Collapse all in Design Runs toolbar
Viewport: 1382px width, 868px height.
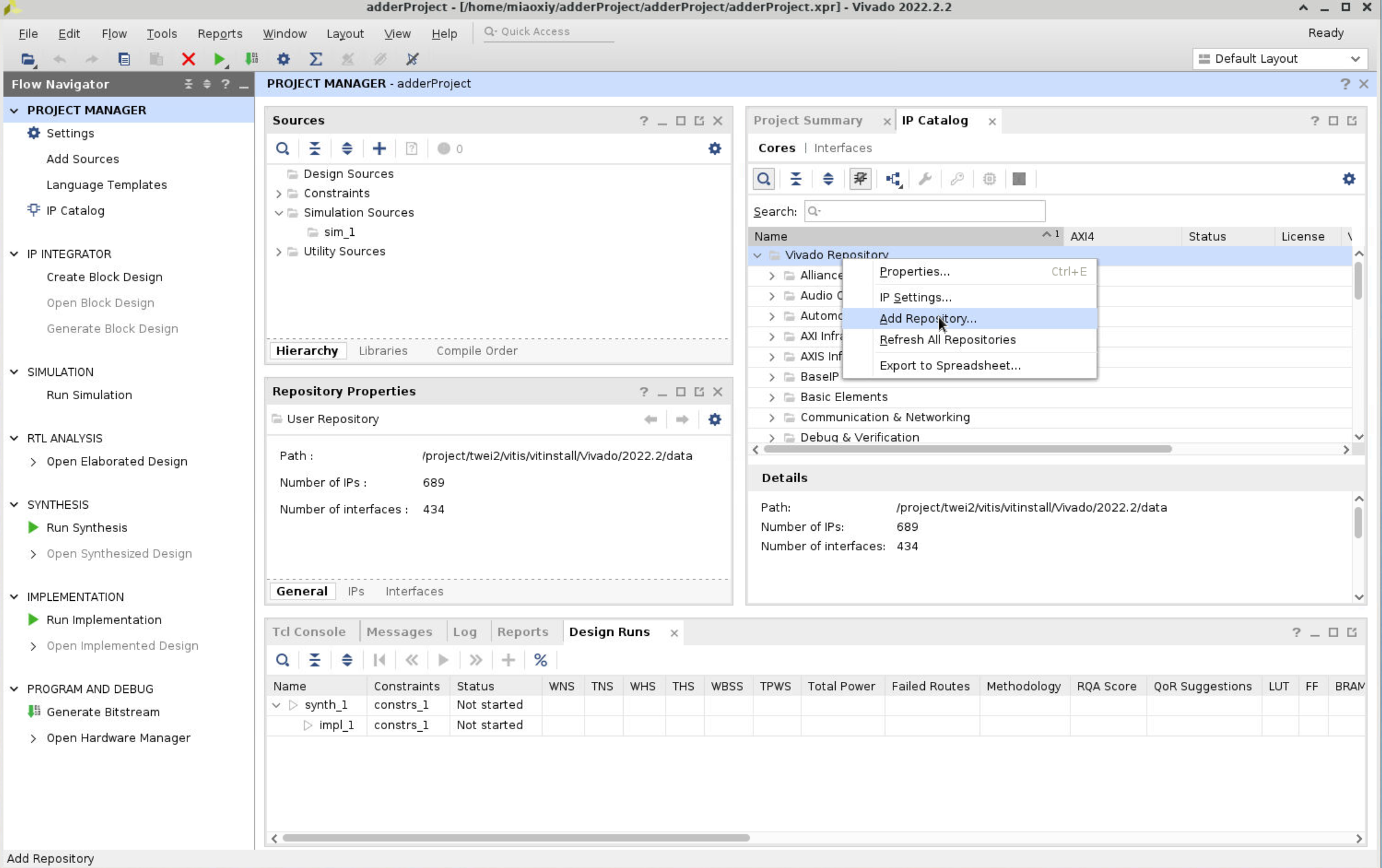point(315,660)
